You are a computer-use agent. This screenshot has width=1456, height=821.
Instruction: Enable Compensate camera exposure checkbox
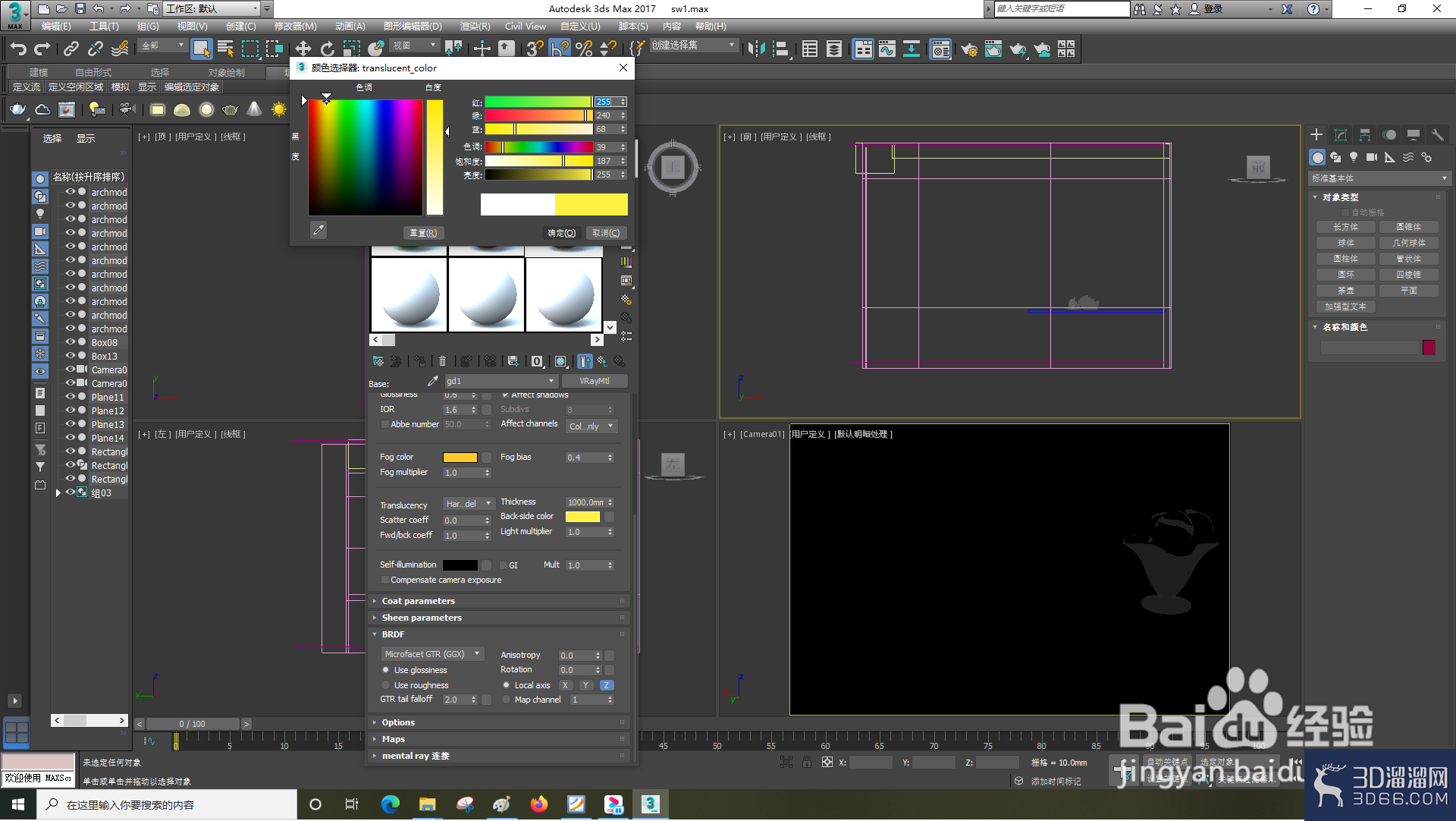(x=385, y=580)
